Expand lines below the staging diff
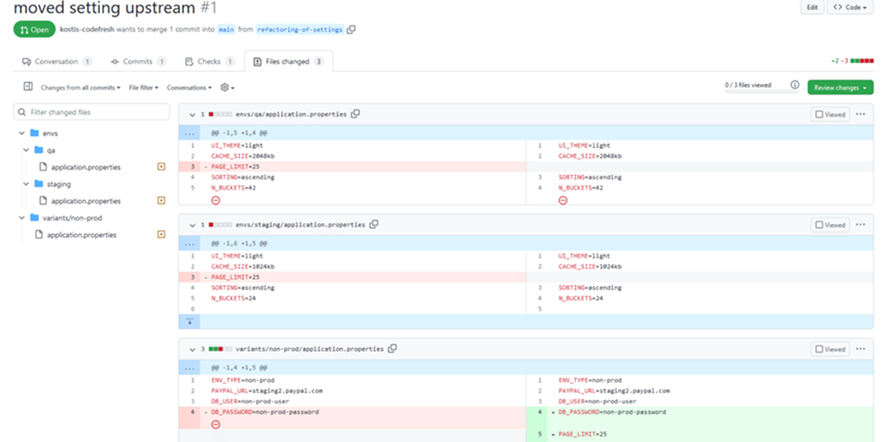The image size is (885, 442). [x=190, y=322]
